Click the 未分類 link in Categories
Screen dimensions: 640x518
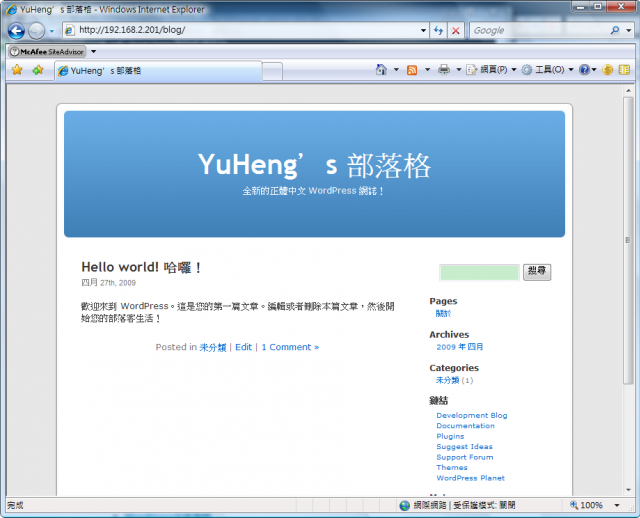(x=447, y=380)
